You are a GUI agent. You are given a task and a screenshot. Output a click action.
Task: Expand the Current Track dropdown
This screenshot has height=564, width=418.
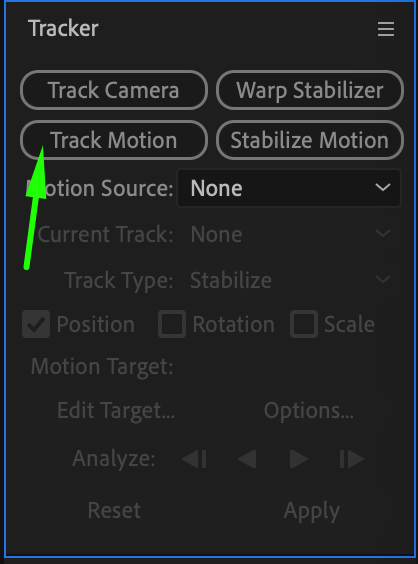(x=289, y=234)
